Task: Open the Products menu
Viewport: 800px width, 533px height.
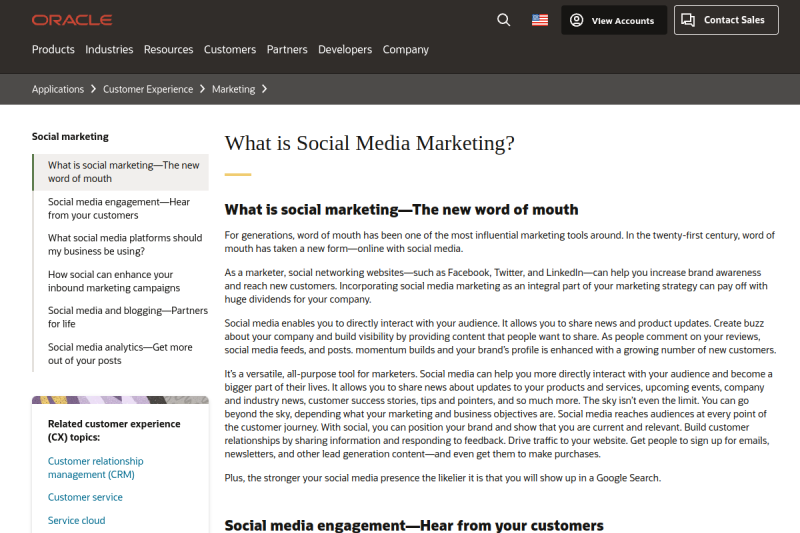Action: [53, 49]
